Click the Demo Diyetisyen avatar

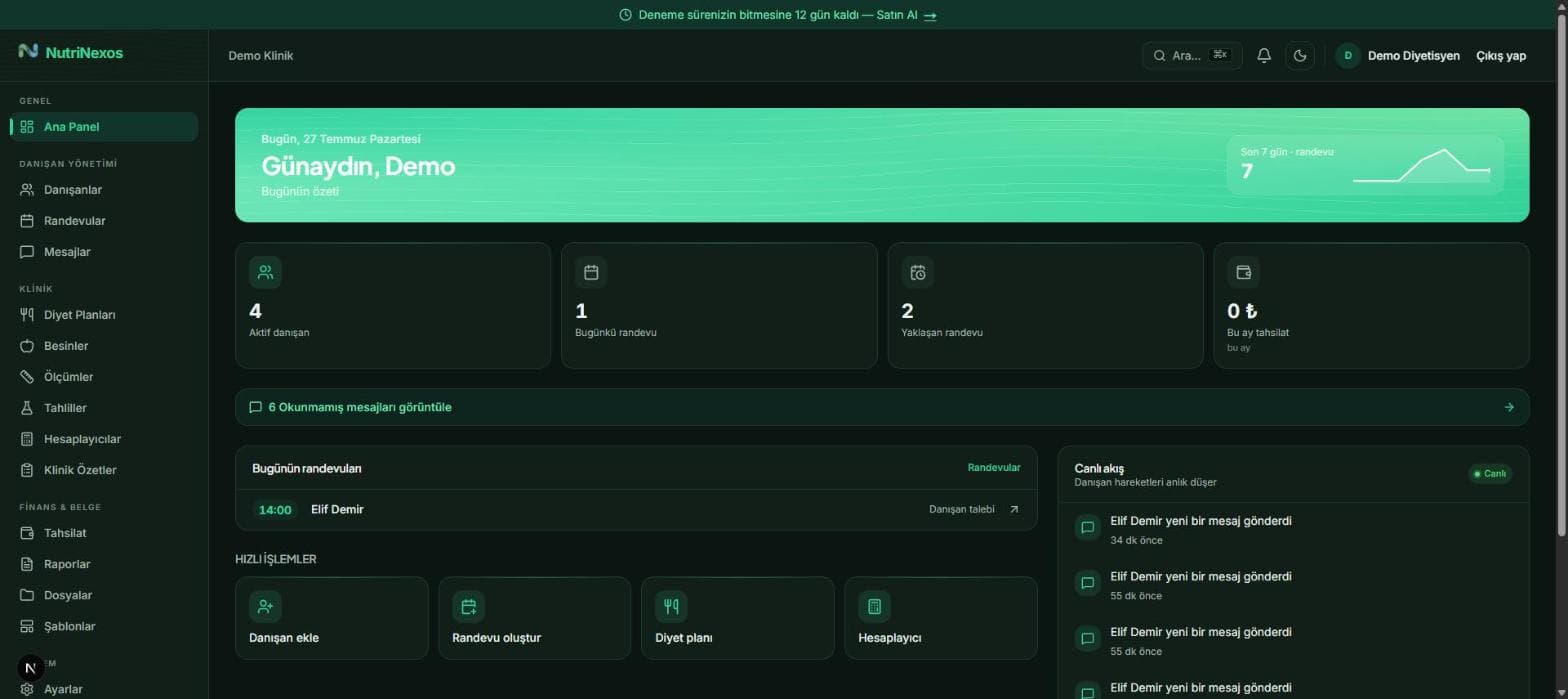coord(1347,56)
